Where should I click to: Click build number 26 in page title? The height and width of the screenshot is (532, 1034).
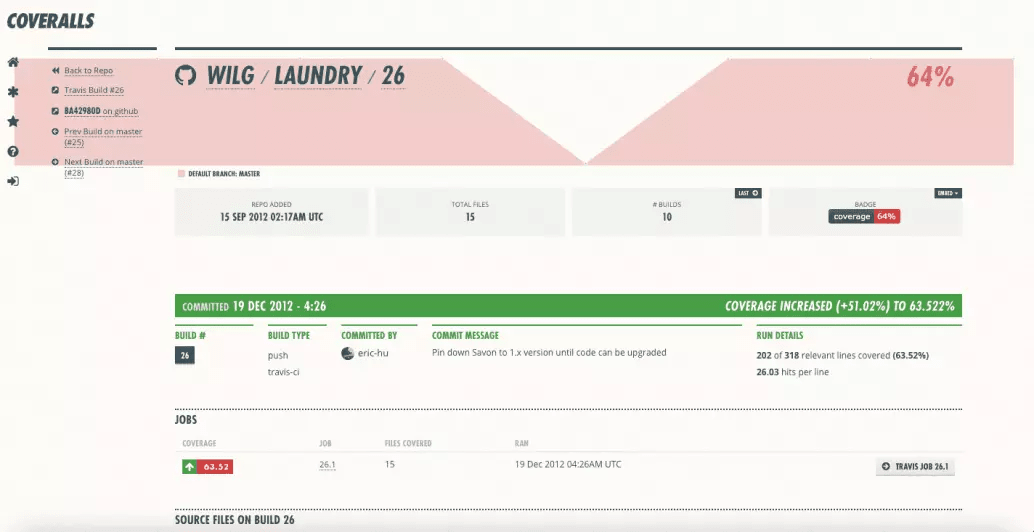(393, 76)
